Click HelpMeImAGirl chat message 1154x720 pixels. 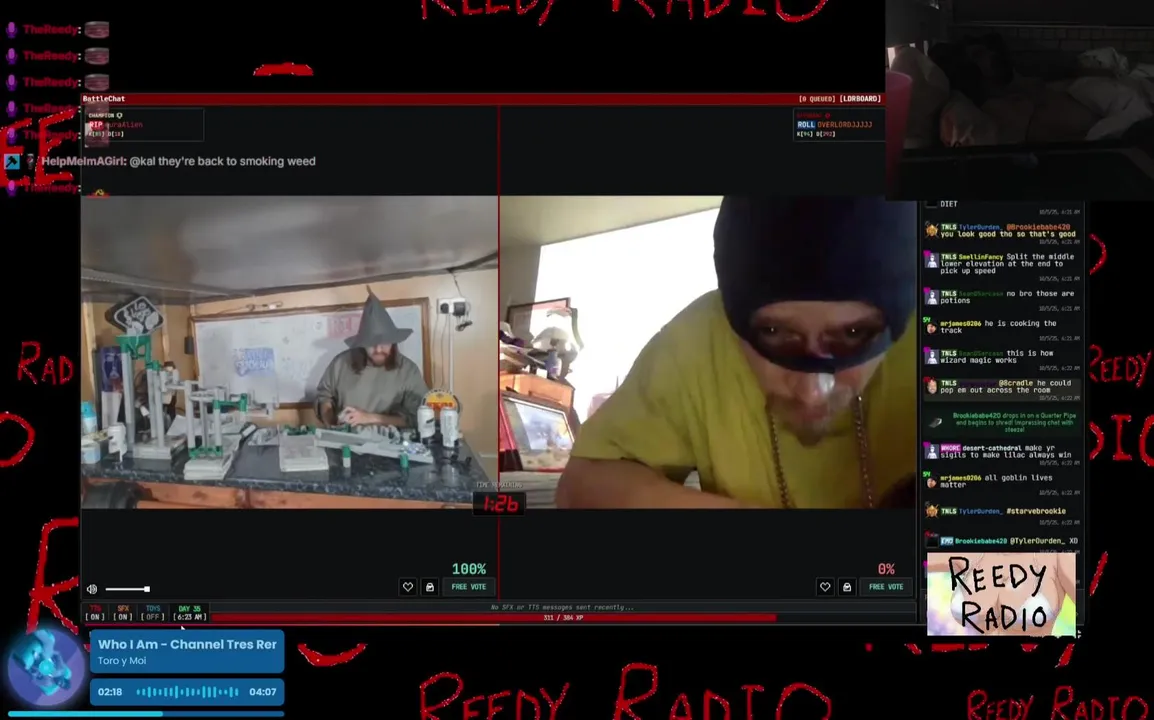point(178,161)
